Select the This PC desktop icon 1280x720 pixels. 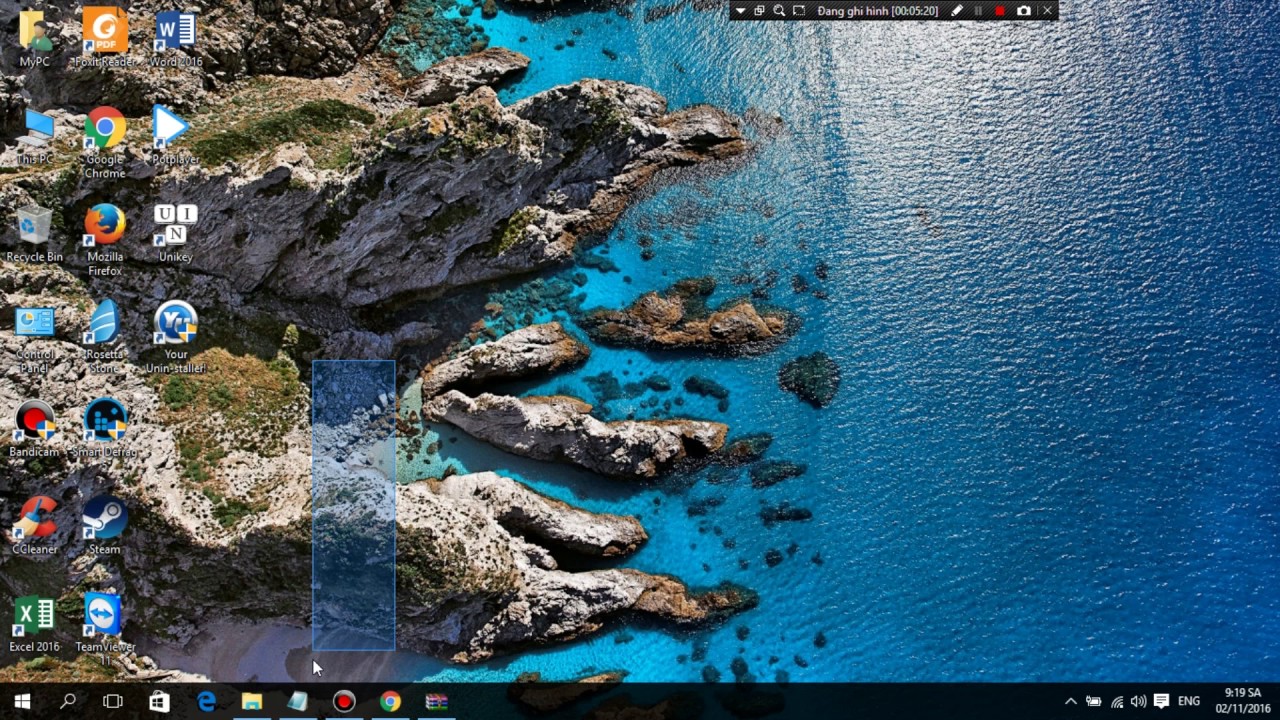pyautogui.click(x=35, y=136)
